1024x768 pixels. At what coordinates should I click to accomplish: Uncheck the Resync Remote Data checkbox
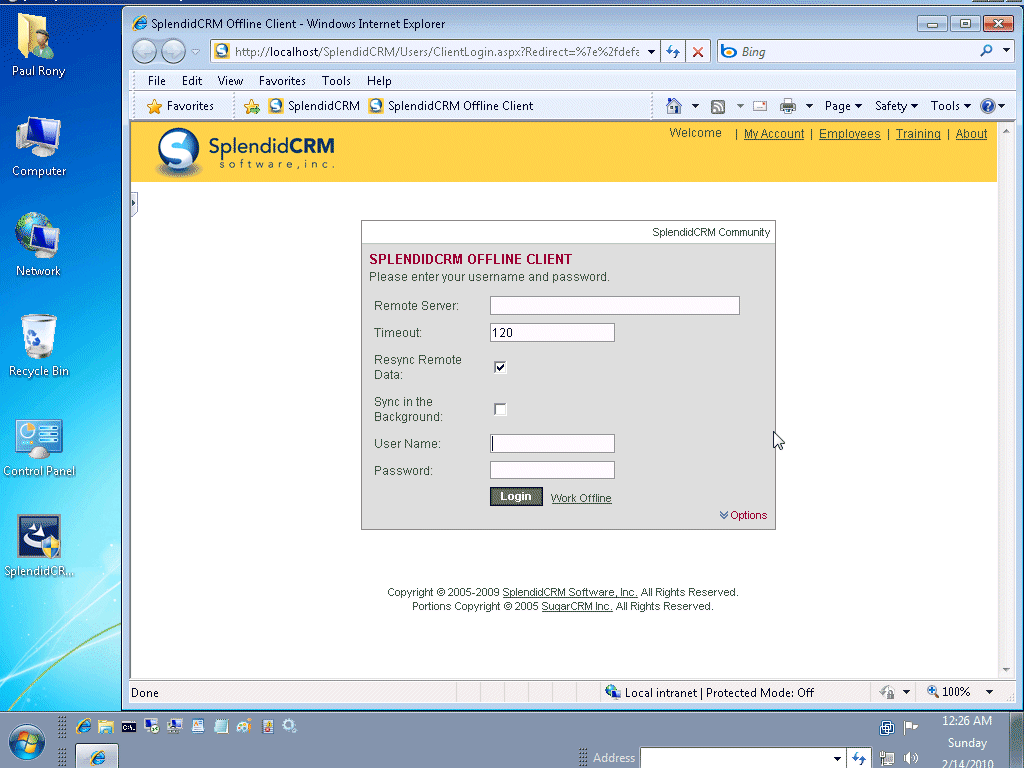(500, 367)
